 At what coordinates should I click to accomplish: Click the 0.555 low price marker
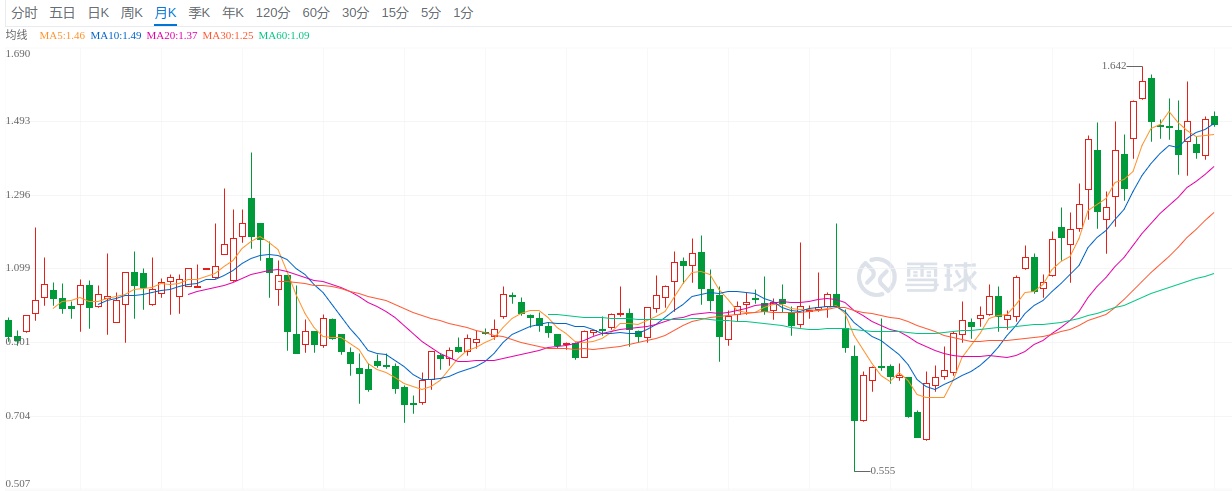point(883,470)
